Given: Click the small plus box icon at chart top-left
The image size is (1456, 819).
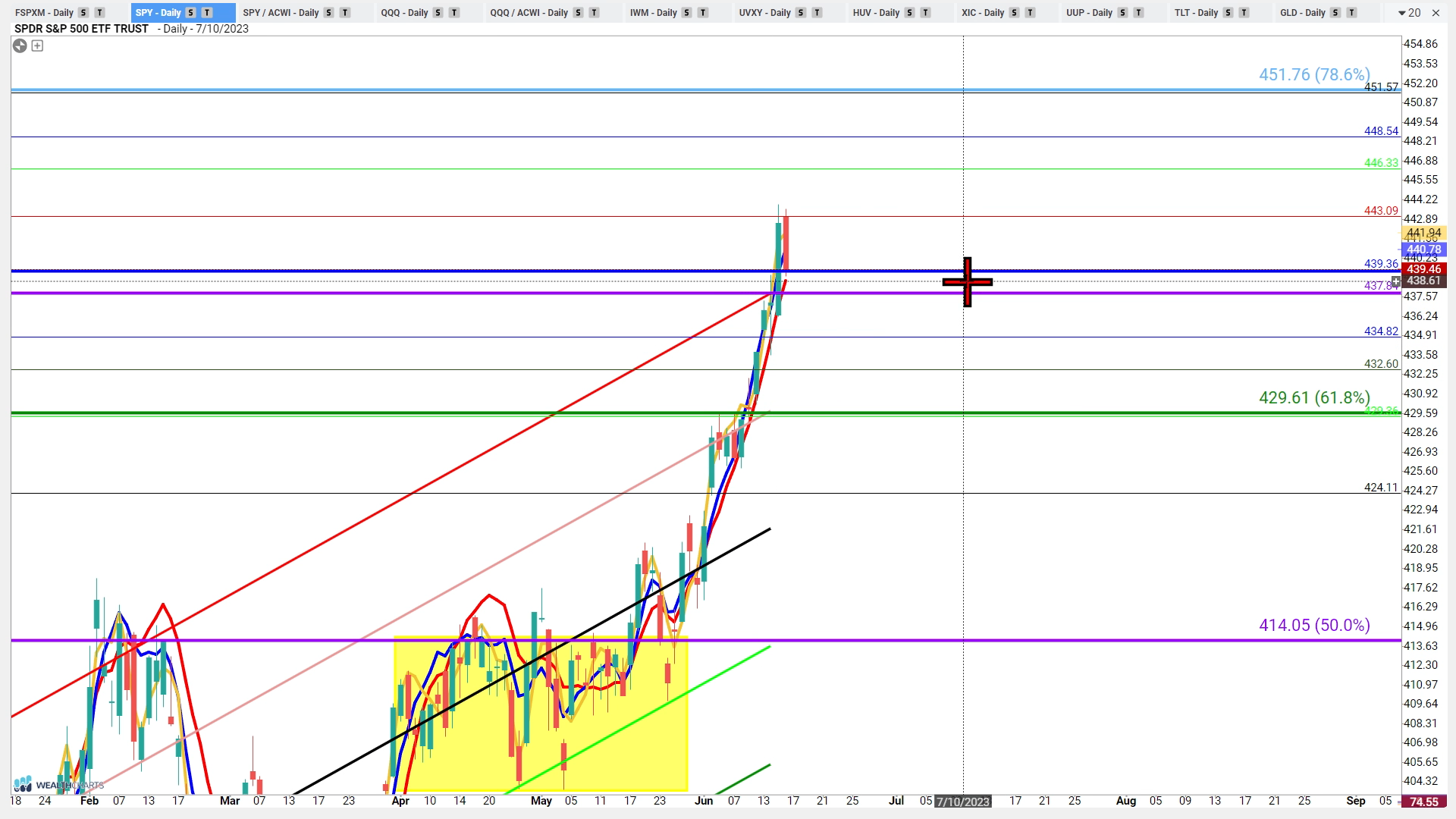Looking at the screenshot, I should [37, 46].
